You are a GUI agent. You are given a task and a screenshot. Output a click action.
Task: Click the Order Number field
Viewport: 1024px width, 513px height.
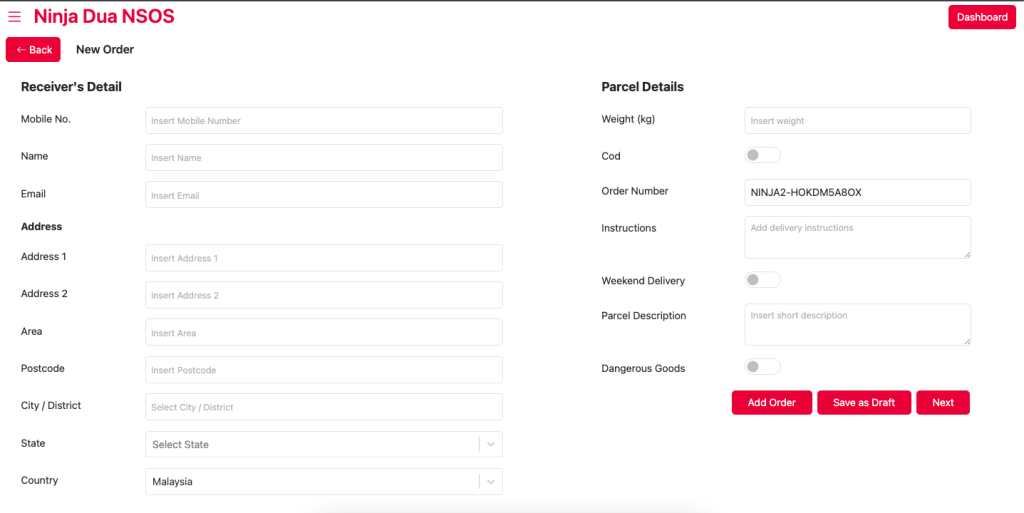857,193
